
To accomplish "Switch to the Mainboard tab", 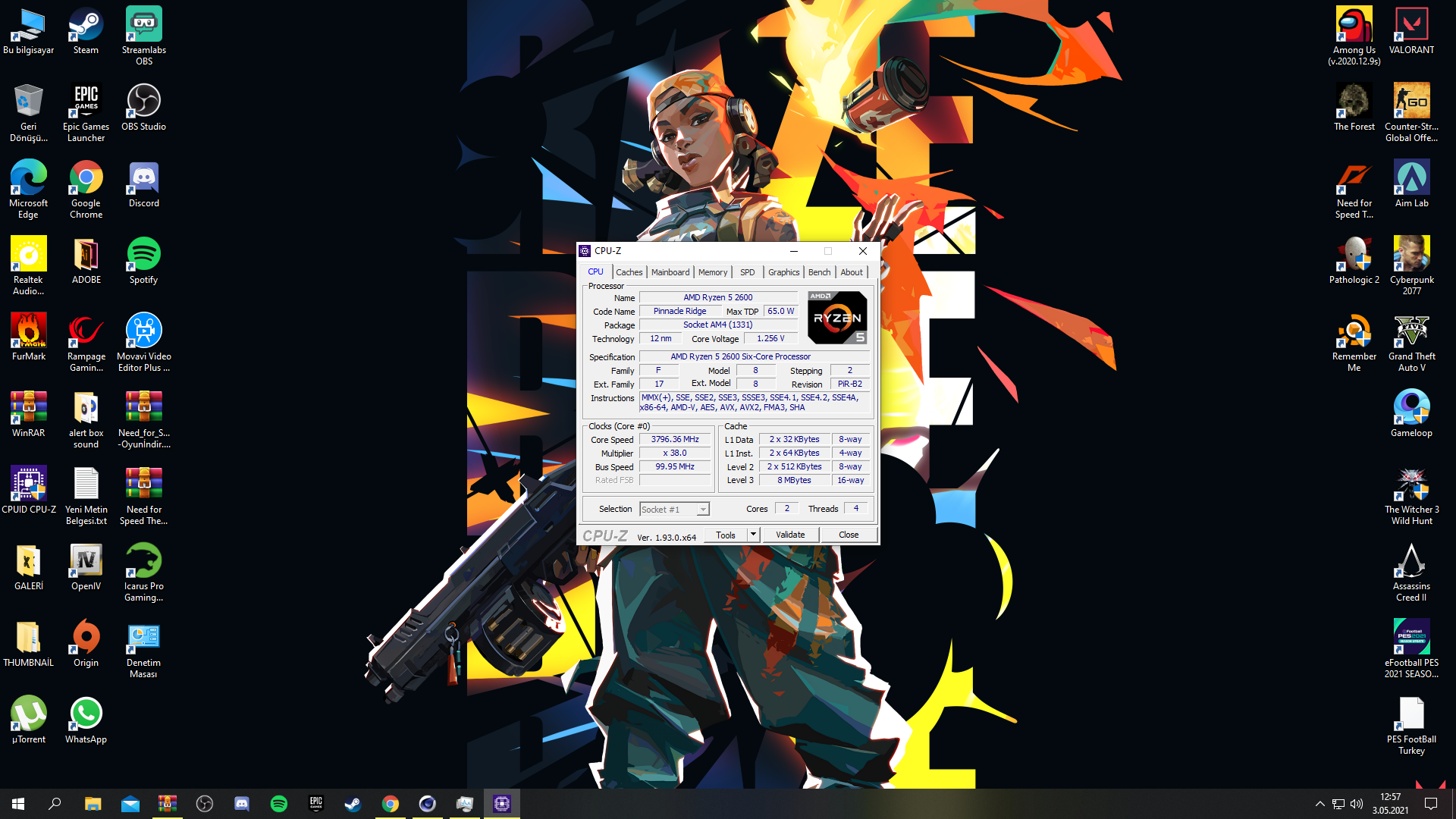I will click(670, 272).
